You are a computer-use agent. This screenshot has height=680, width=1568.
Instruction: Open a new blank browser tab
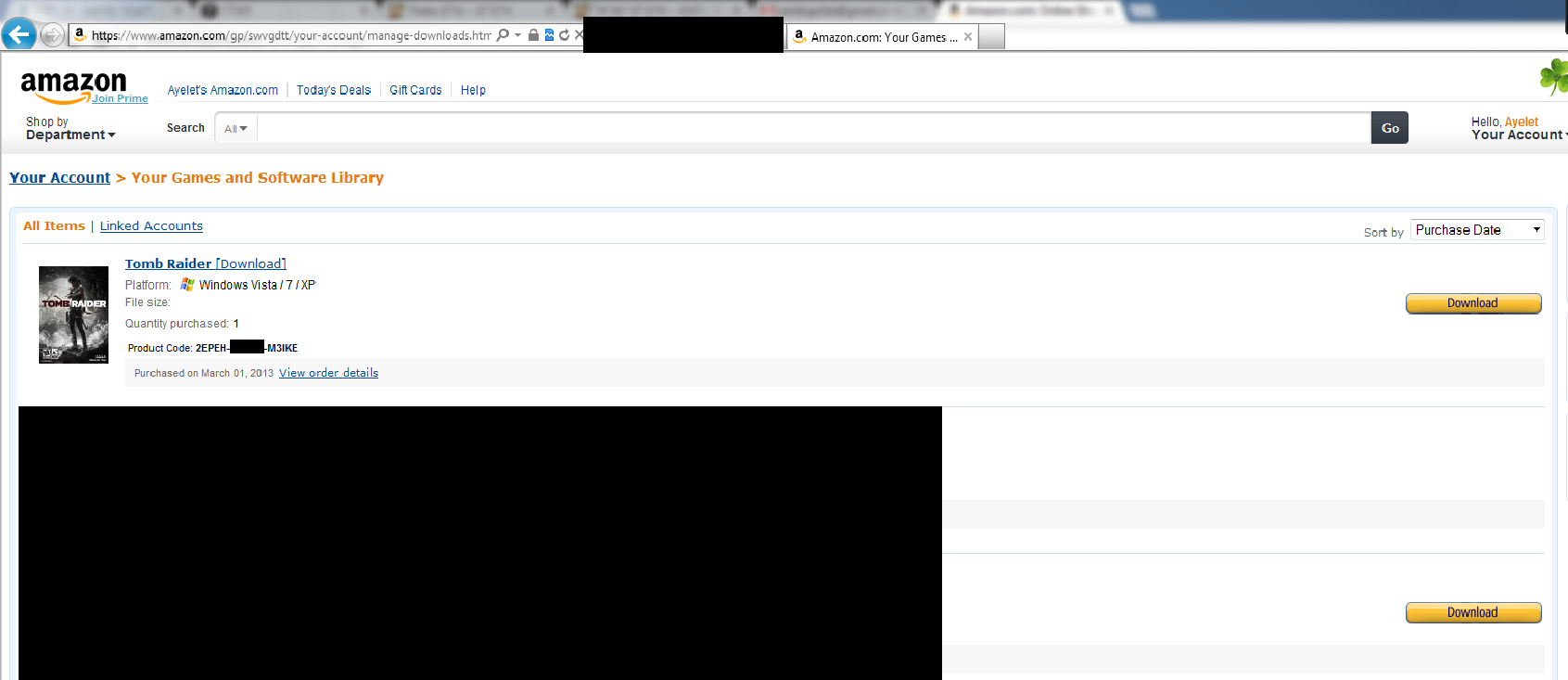click(x=992, y=37)
